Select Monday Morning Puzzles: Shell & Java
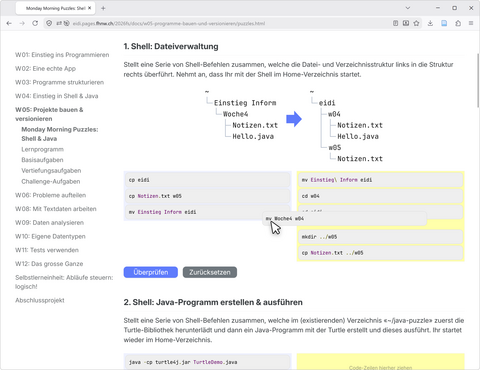The width and height of the screenshot is (480, 370). click(x=60, y=134)
